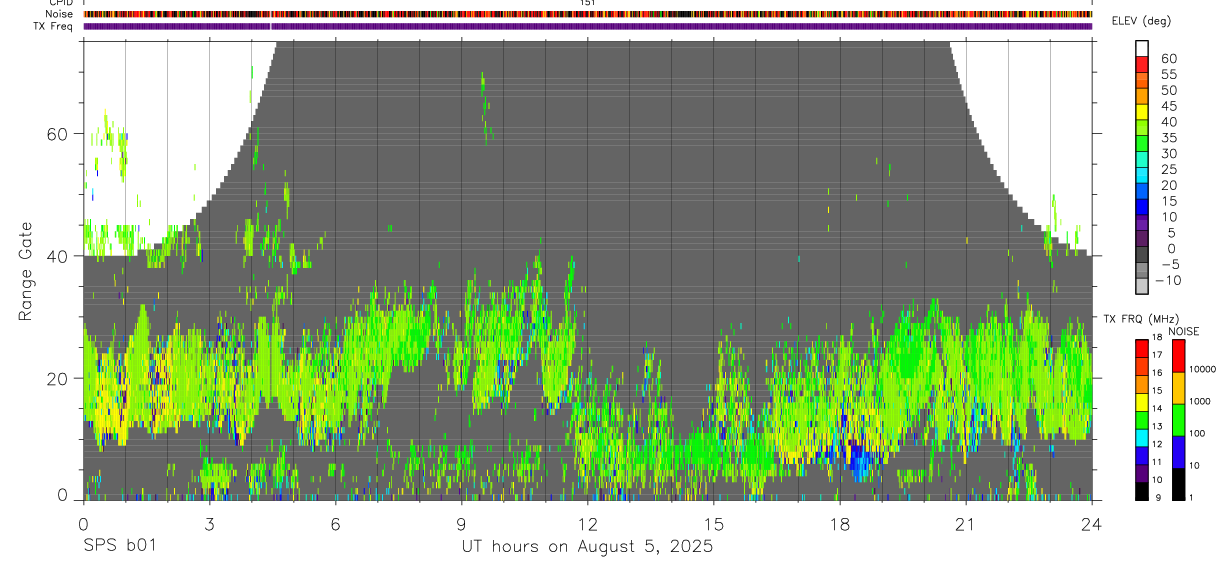Select the '21' tick on the UT hours axis
Viewport: 1228px width, 567px height.
click(x=966, y=523)
